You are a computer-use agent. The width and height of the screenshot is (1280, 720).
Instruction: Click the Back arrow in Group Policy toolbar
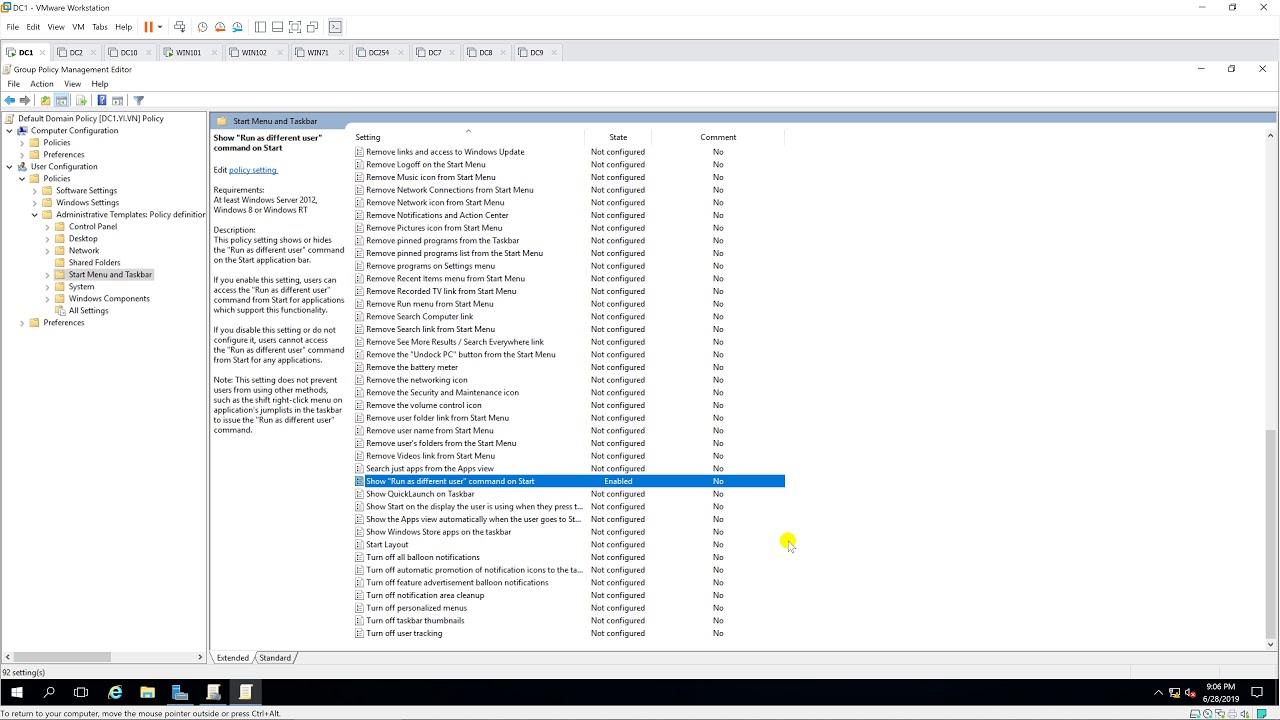(x=10, y=100)
